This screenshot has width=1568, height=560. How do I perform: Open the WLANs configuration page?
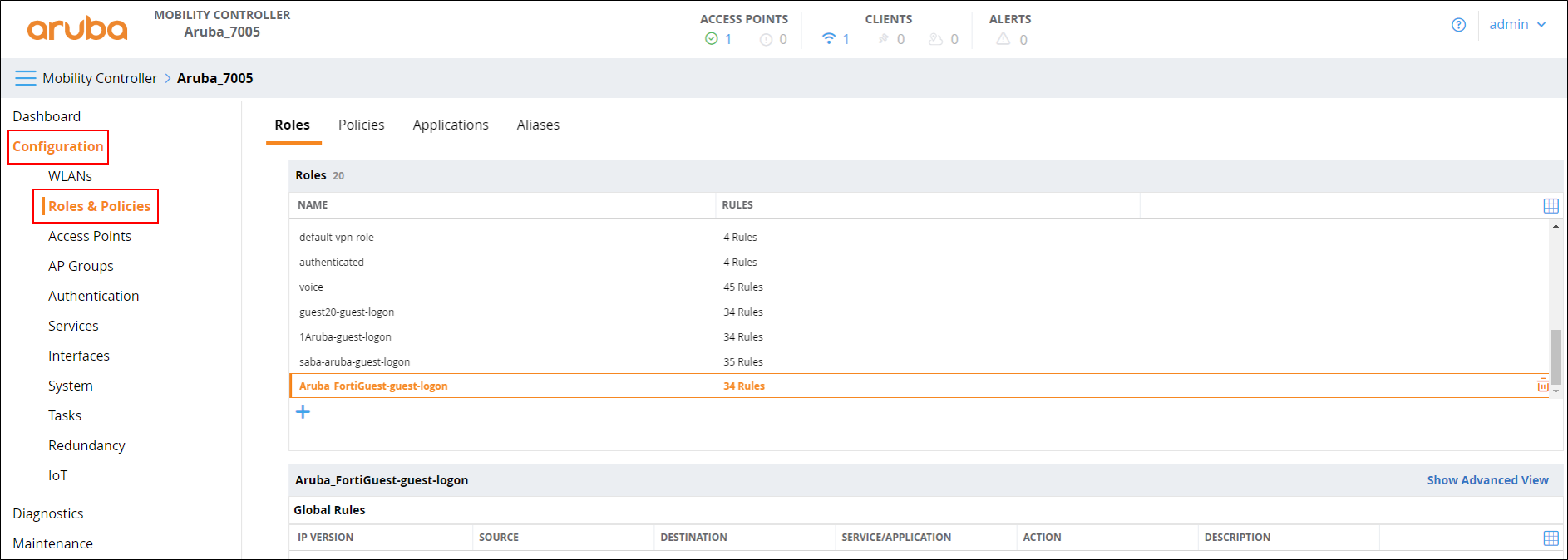[x=70, y=176]
